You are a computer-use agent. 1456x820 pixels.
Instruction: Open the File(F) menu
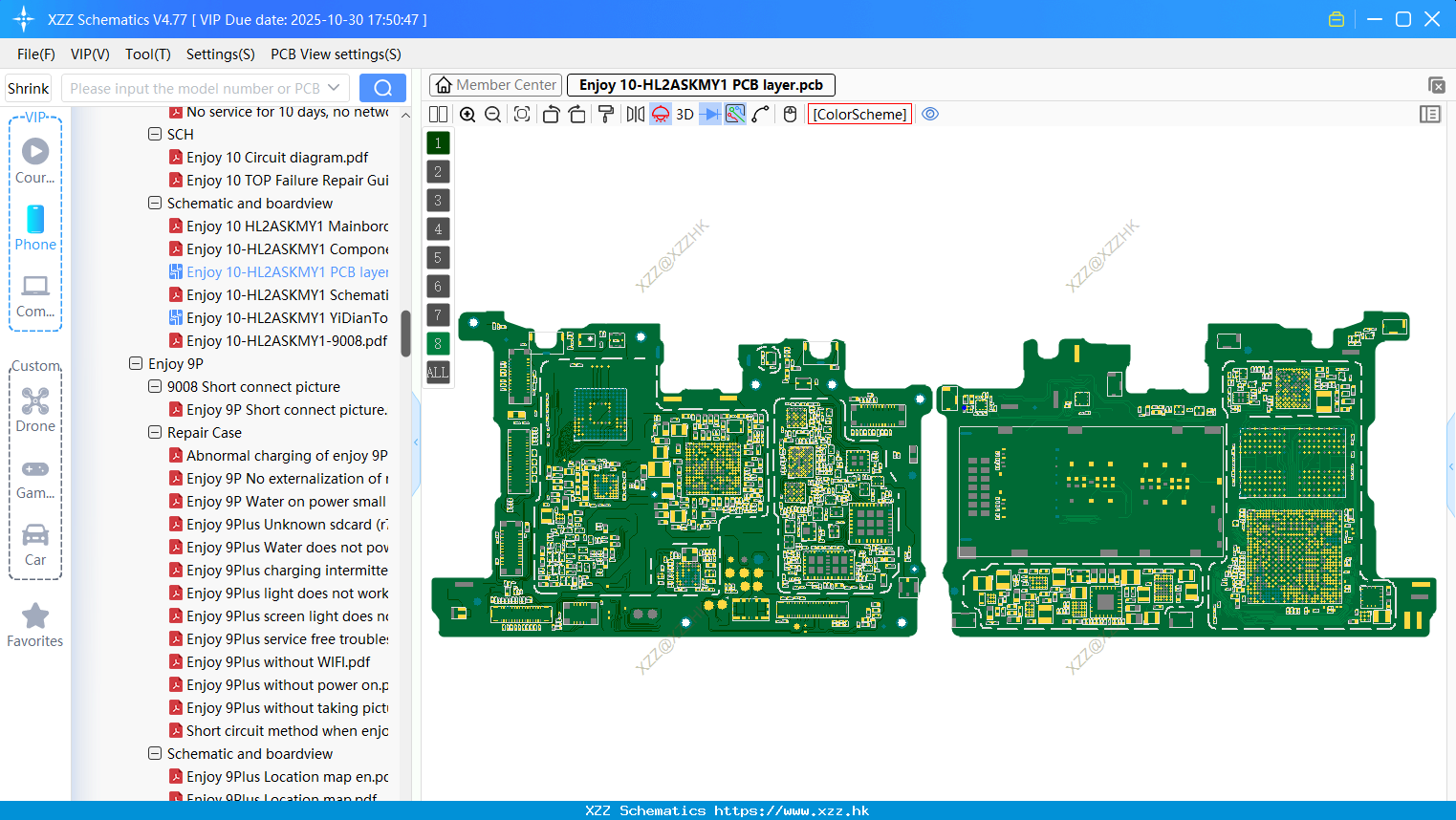[36, 54]
